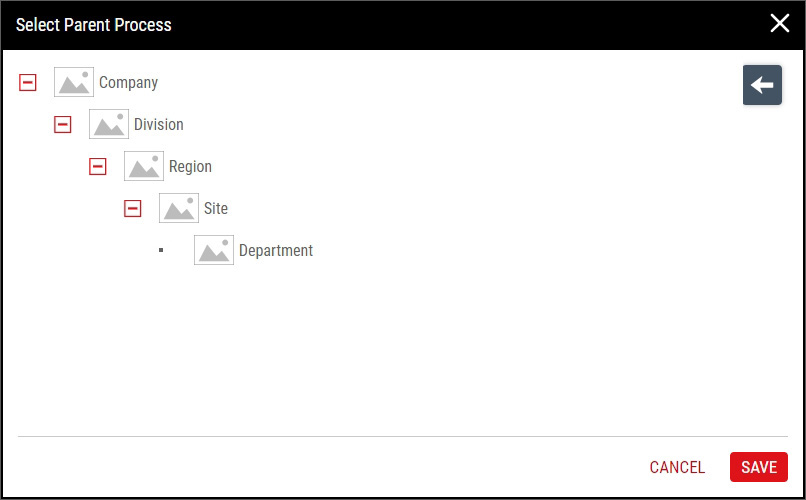The image size is (806, 500).
Task: Collapse the Region tree node
Action: 98,166
